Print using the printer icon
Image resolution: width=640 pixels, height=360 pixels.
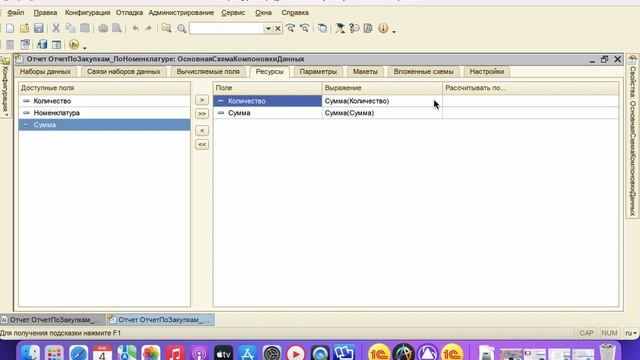(x=103, y=28)
